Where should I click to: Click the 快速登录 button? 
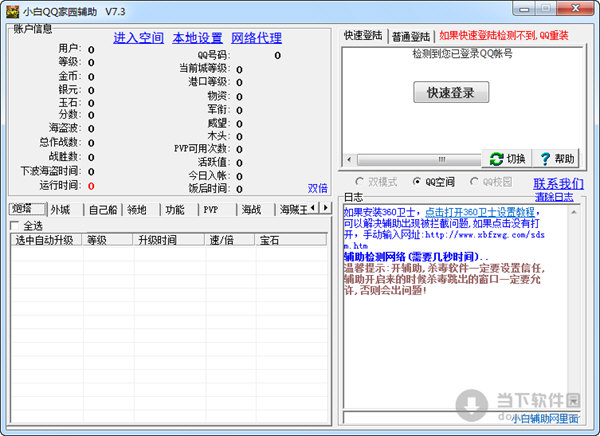coord(451,92)
